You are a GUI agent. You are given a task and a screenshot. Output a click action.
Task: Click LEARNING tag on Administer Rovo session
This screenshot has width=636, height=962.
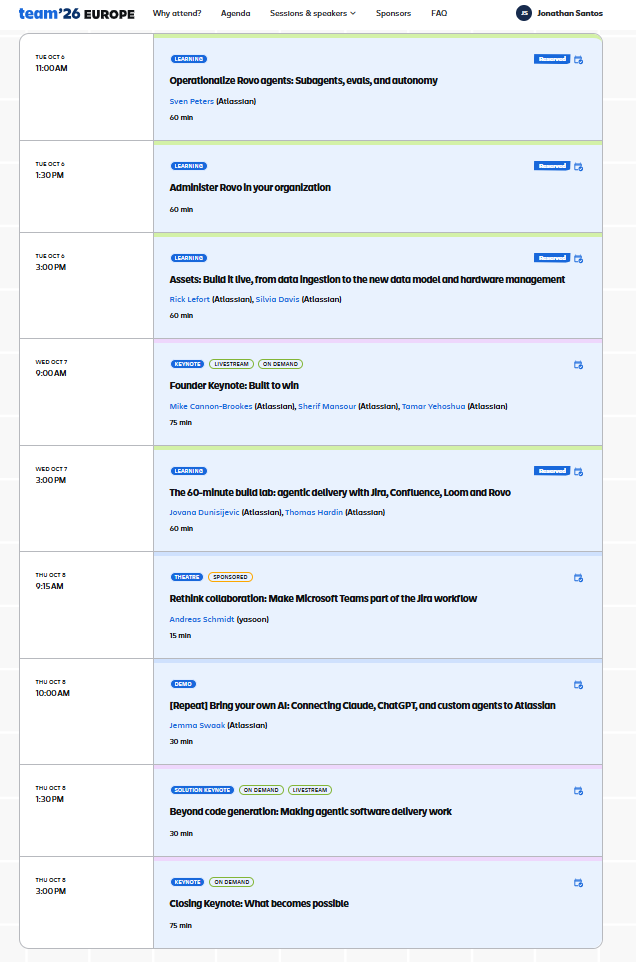point(189,166)
